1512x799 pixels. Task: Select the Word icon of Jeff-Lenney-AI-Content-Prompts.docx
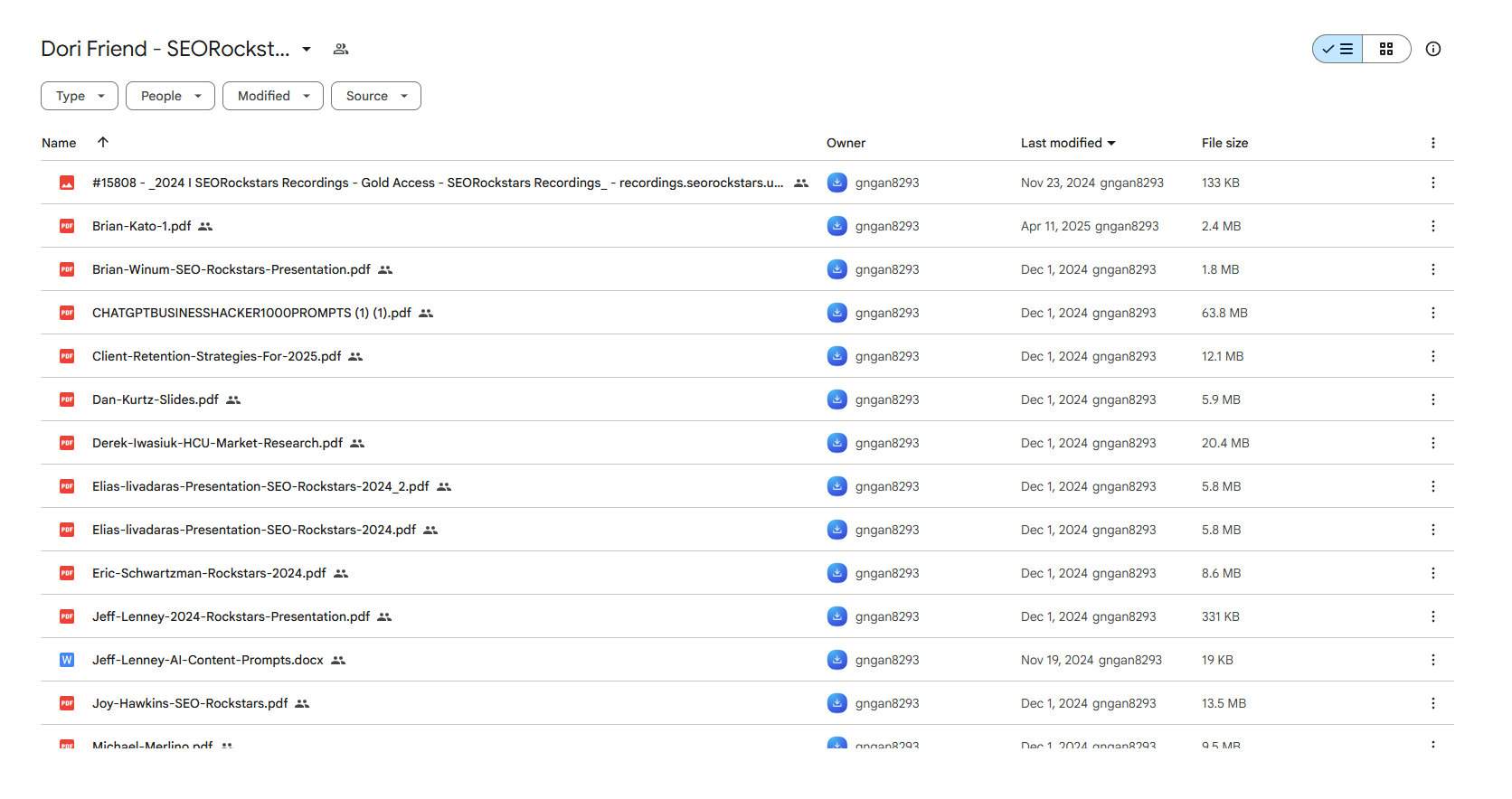67,660
